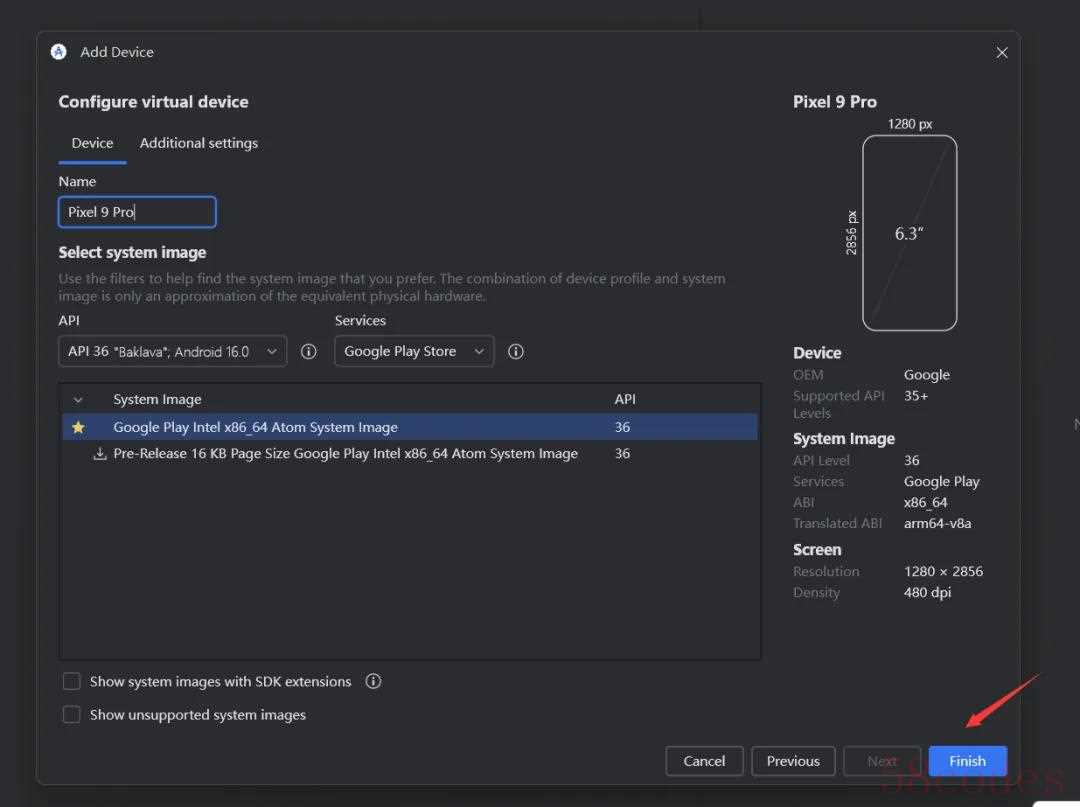Select Pre-Release 16 KB Page Size image row

410,453
